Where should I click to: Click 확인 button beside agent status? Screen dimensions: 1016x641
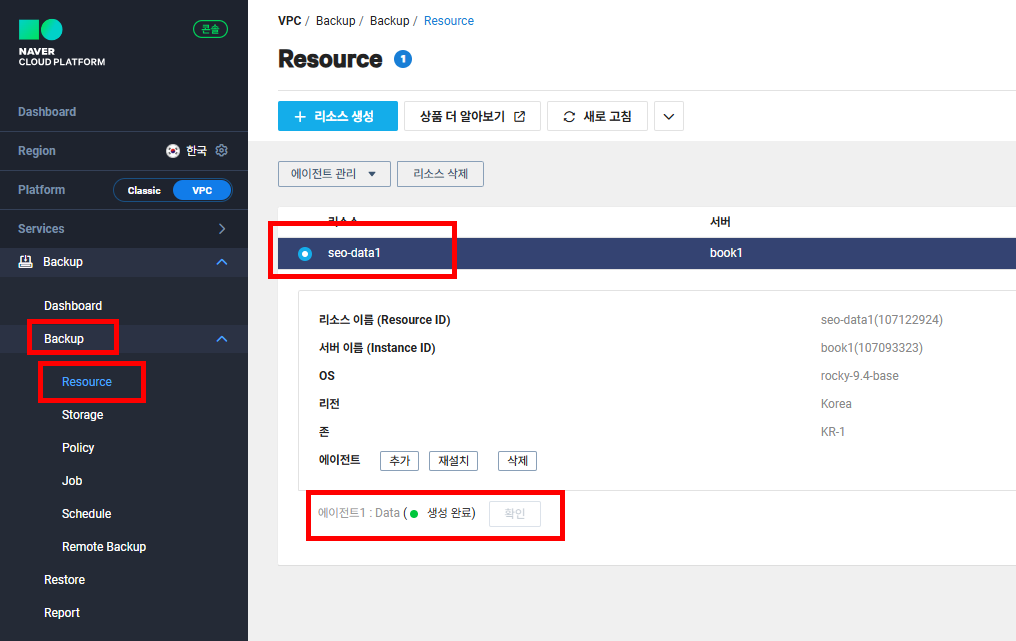[514, 513]
